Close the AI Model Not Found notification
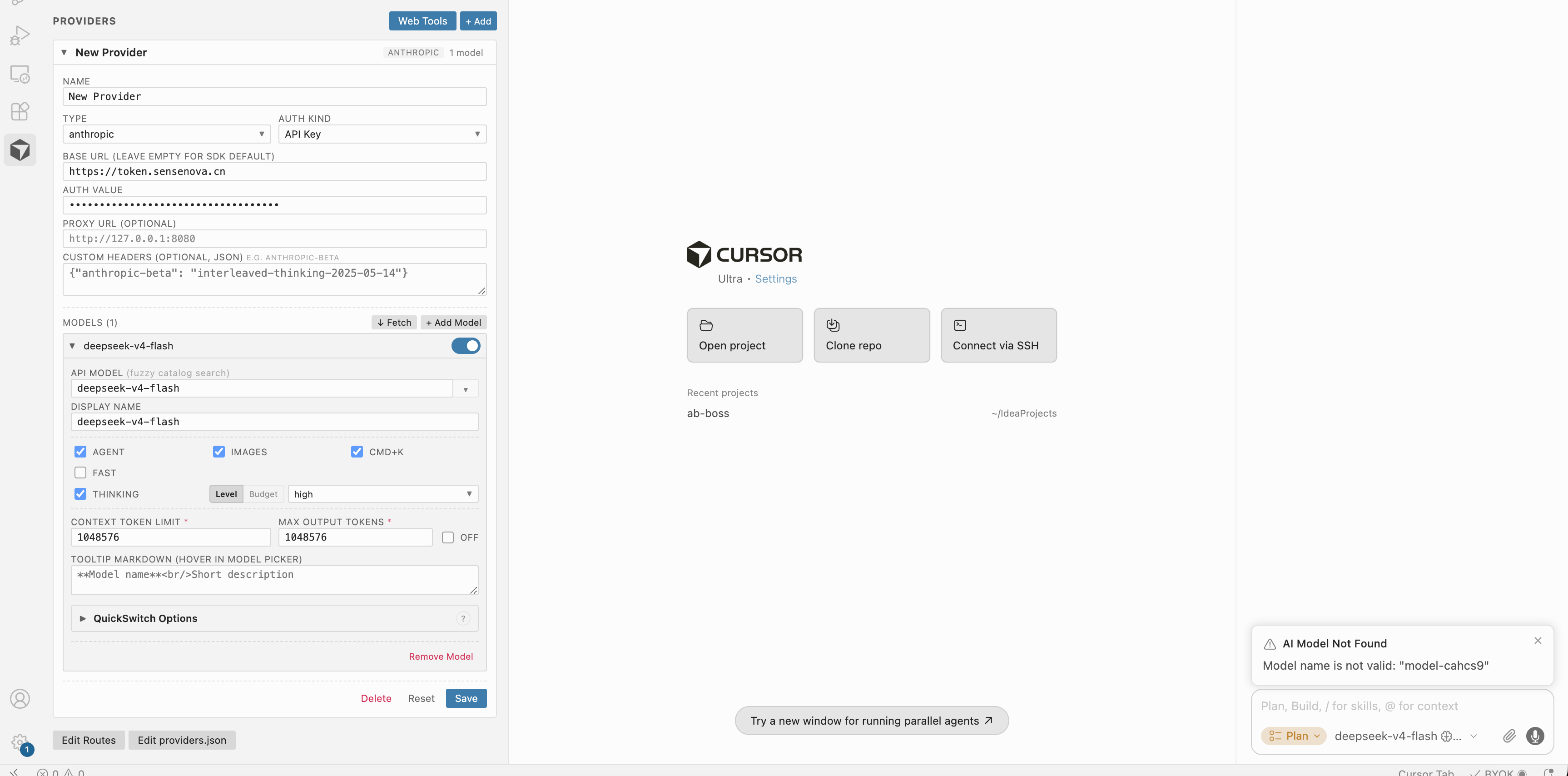The image size is (1568, 776). [x=1538, y=640]
